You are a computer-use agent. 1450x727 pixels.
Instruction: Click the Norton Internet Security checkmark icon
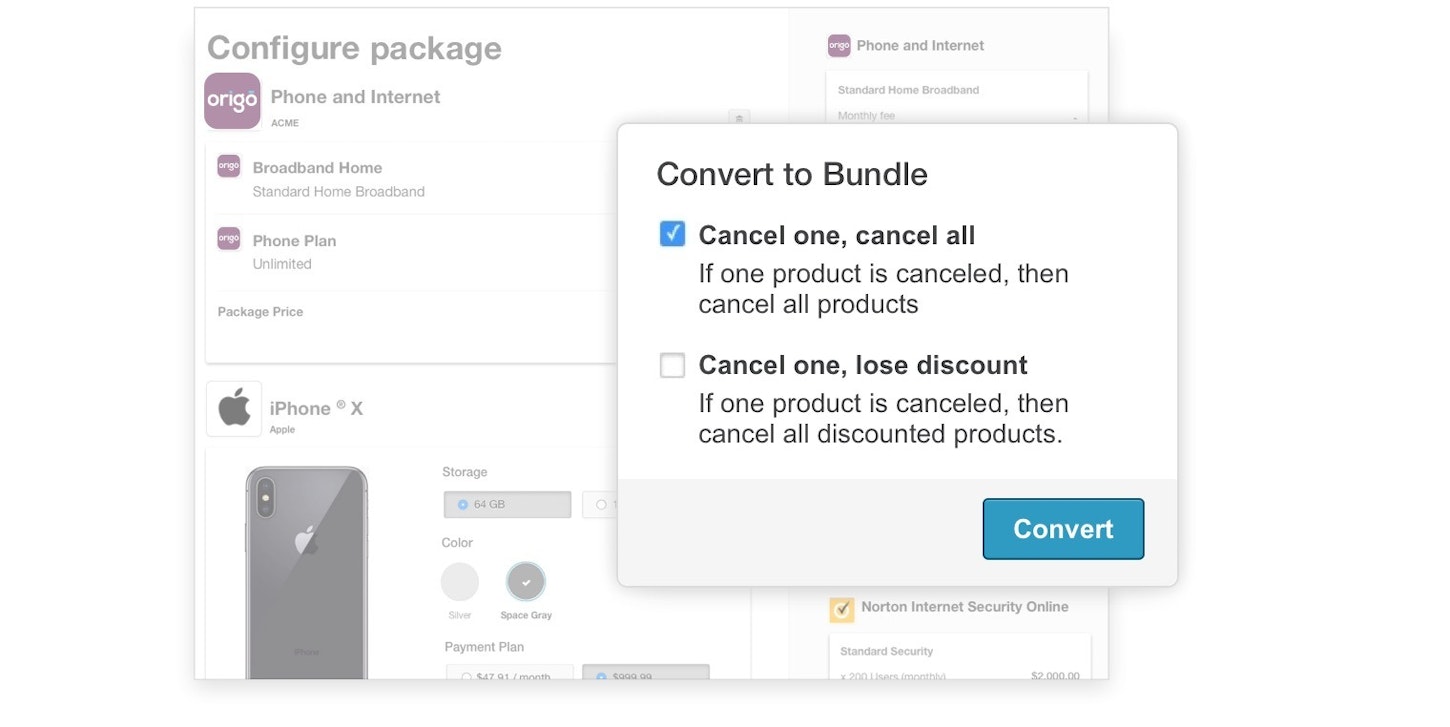[842, 608]
